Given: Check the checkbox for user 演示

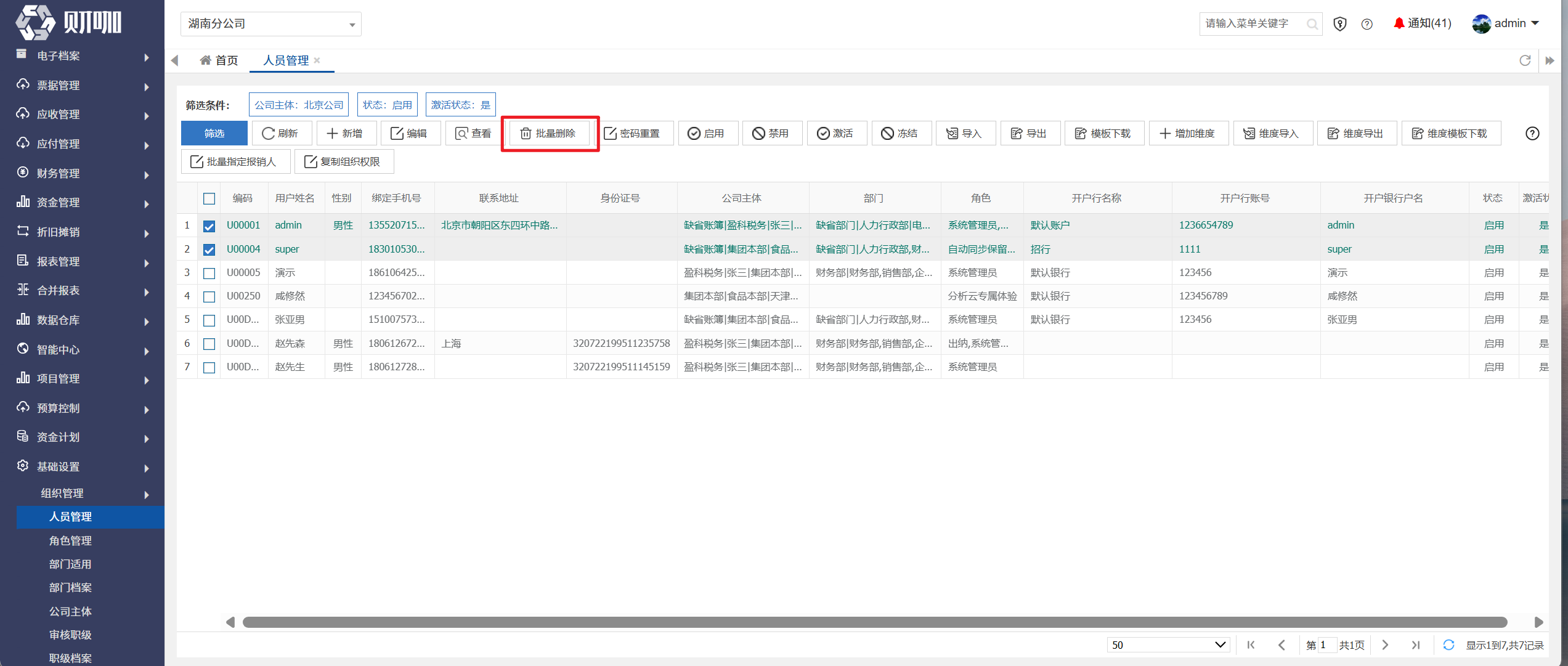Looking at the screenshot, I should (x=209, y=273).
